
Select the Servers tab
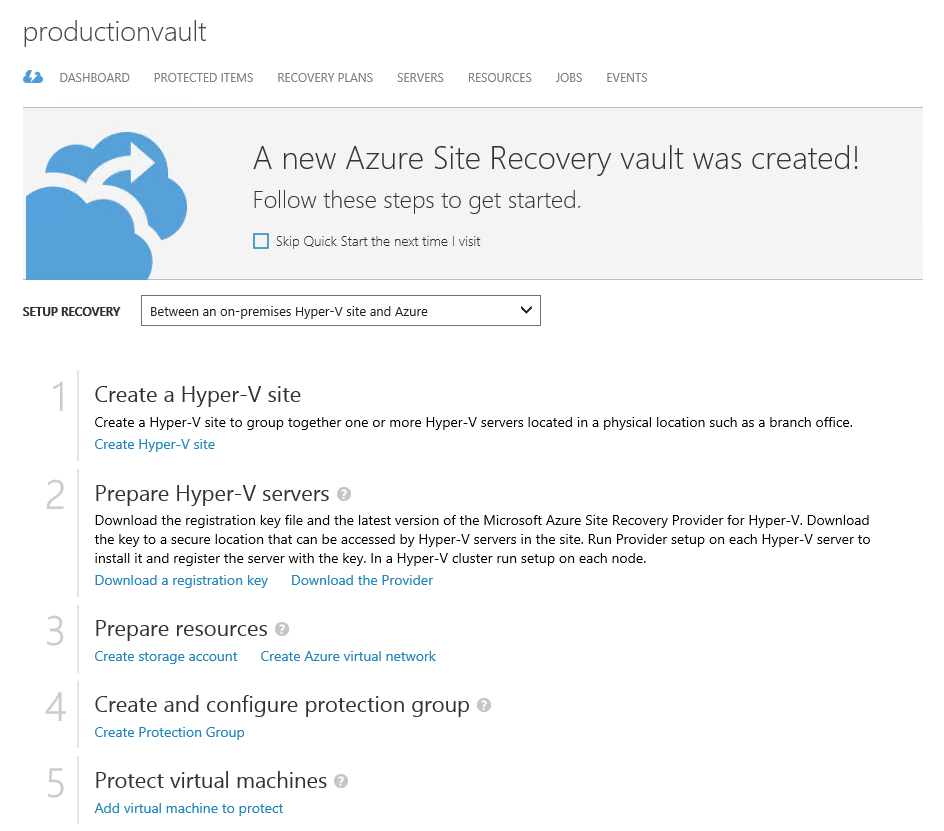point(420,78)
